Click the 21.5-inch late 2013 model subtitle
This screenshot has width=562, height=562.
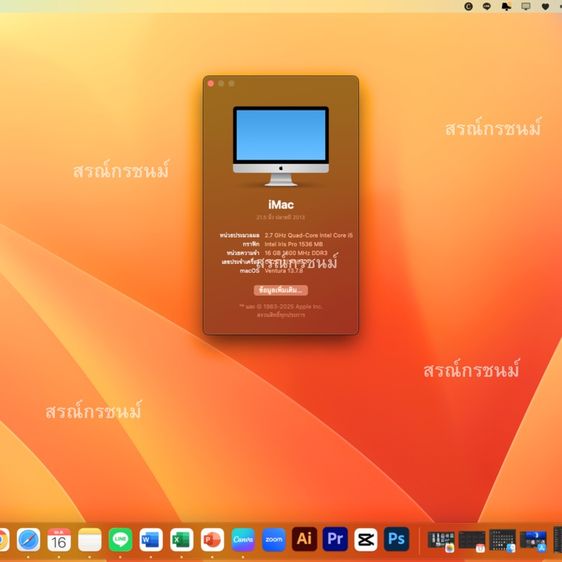281,217
